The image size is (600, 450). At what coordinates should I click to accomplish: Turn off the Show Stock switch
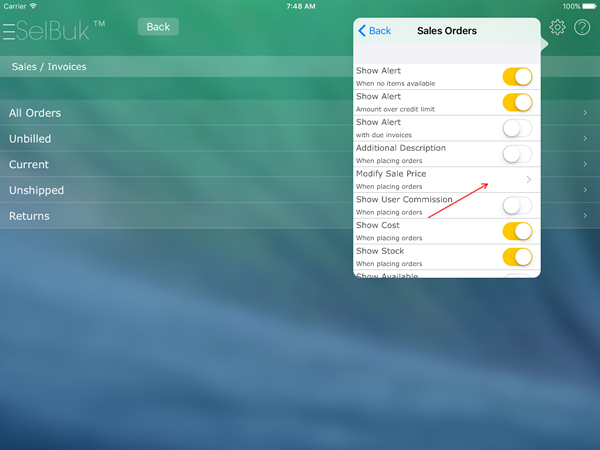(x=516, y=258)
